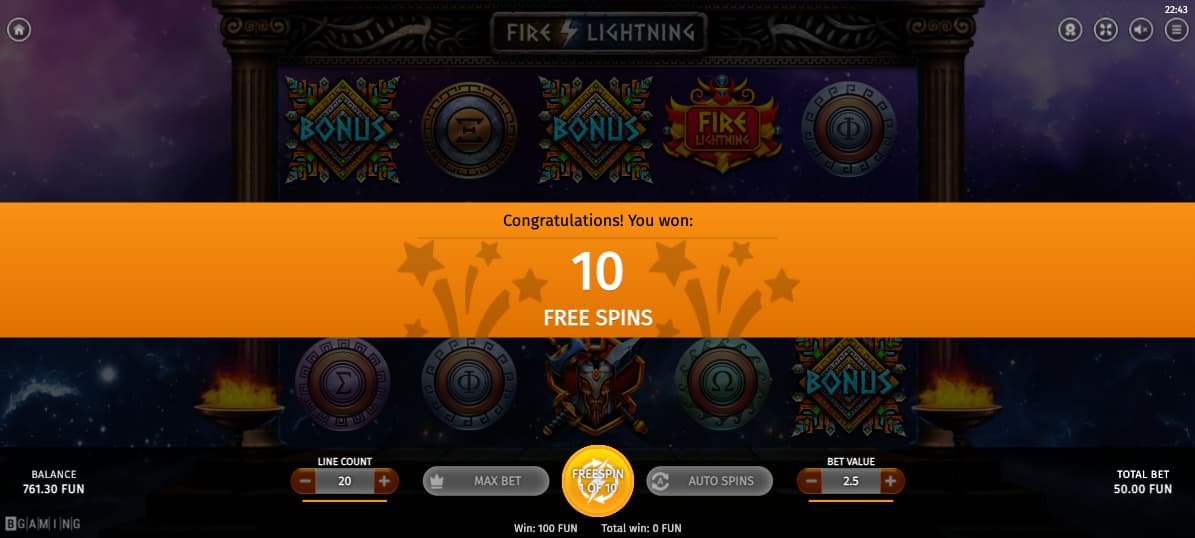Start the free spin round button
The image size is (1195, 538).
pos(598,481)
